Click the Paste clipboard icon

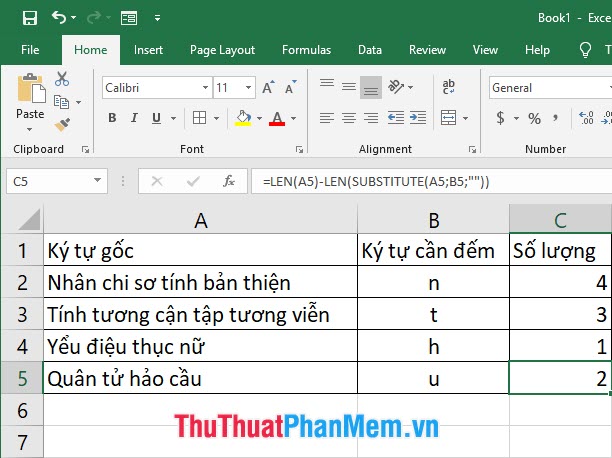tap(31, 89)
